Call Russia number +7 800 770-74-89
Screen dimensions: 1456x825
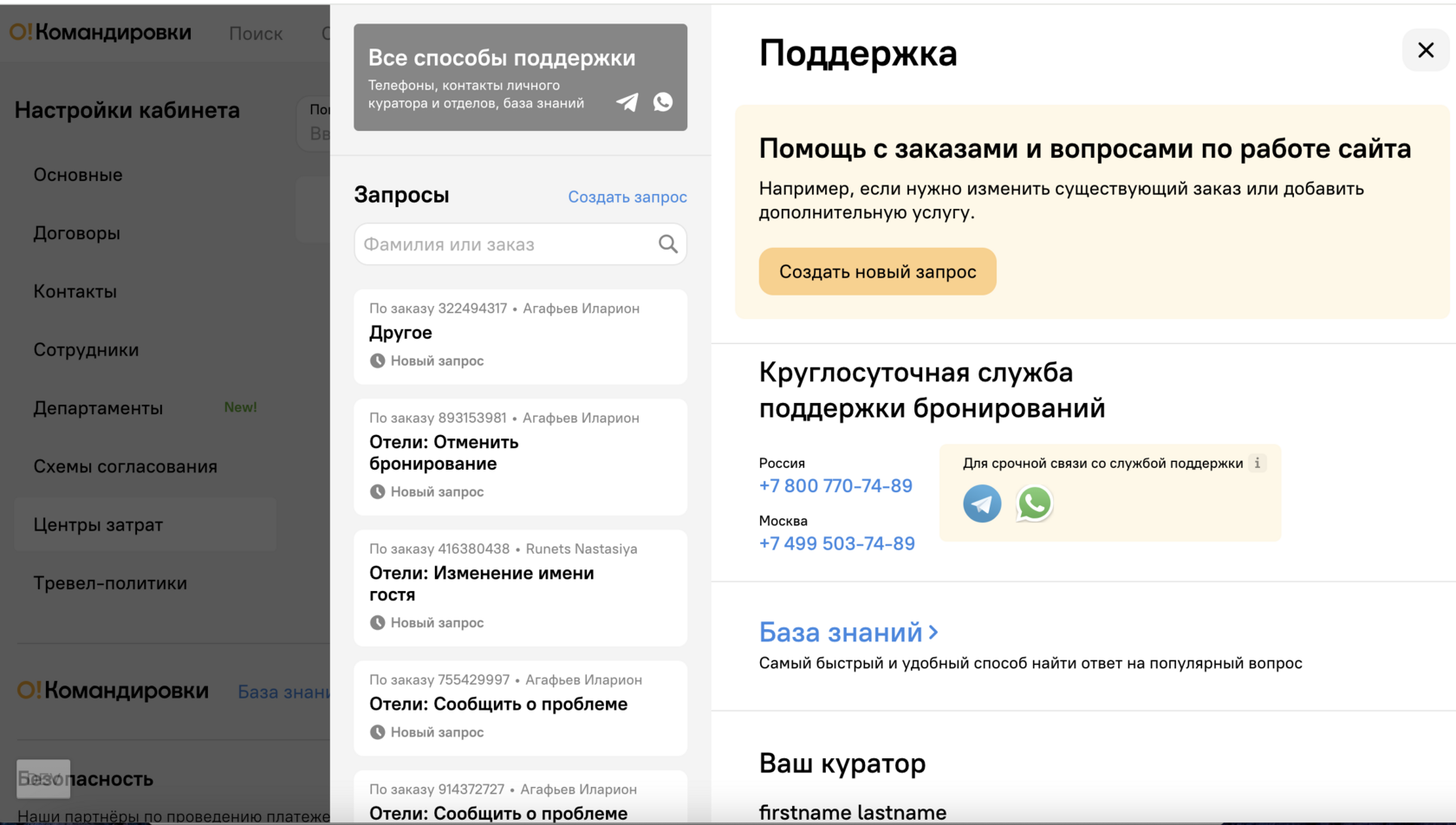835,485
